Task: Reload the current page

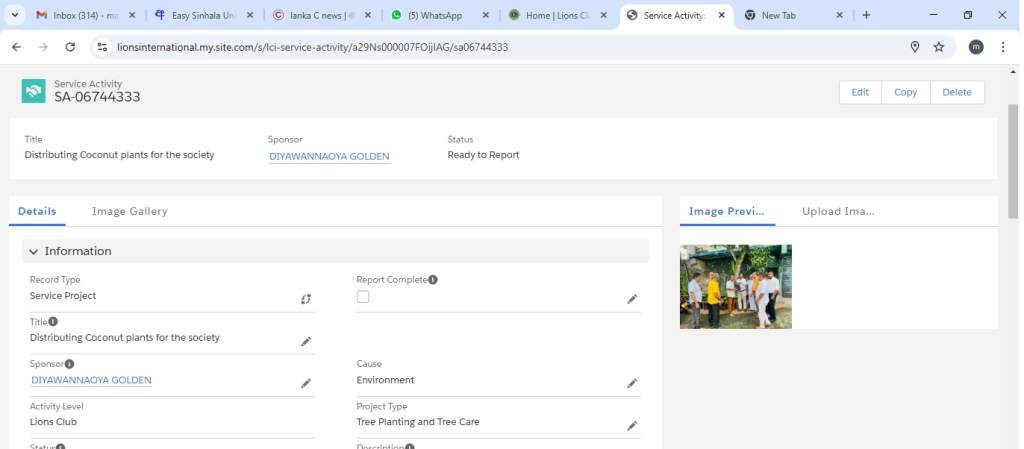Action: click(70, 47)
